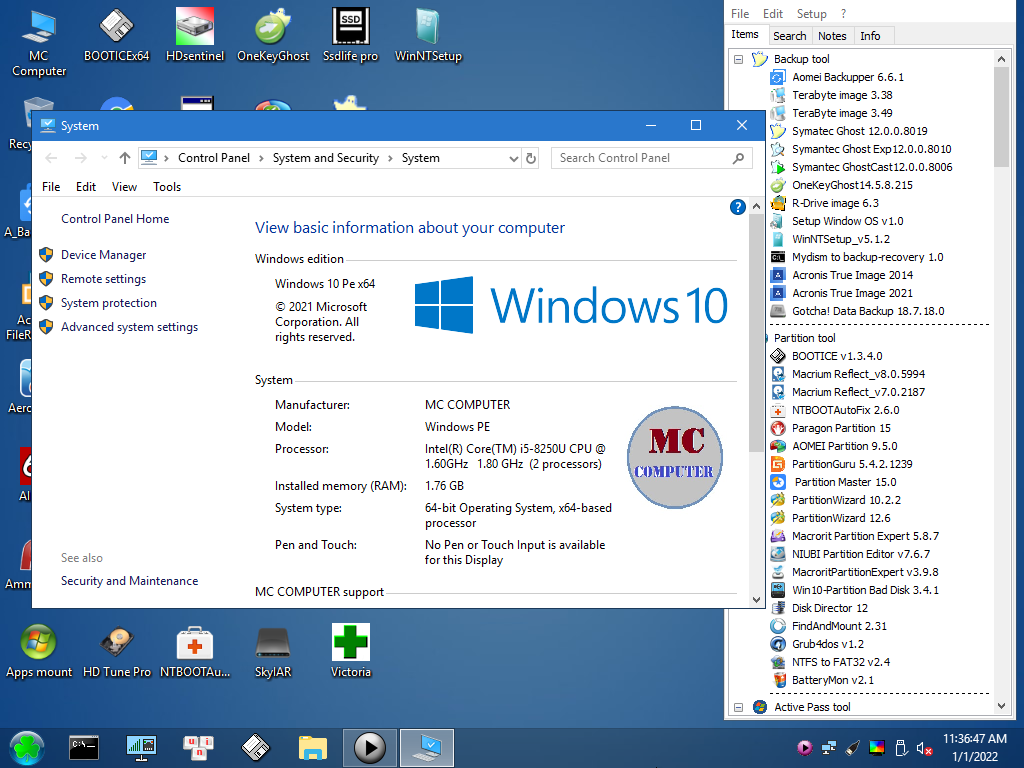The image size is (1024, 768).
Task: Open Command Prompt from the taskbar
Action: point(84,747)
